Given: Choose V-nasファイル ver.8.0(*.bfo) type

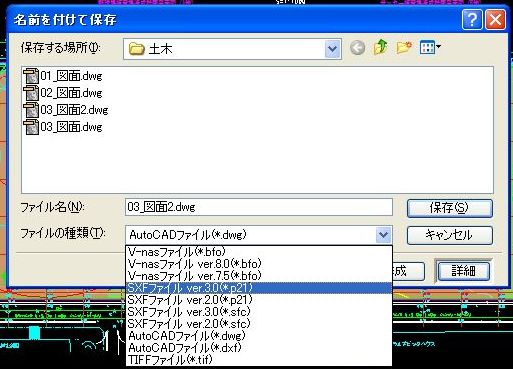Looking at the screenshot, I should click(259, 264).
